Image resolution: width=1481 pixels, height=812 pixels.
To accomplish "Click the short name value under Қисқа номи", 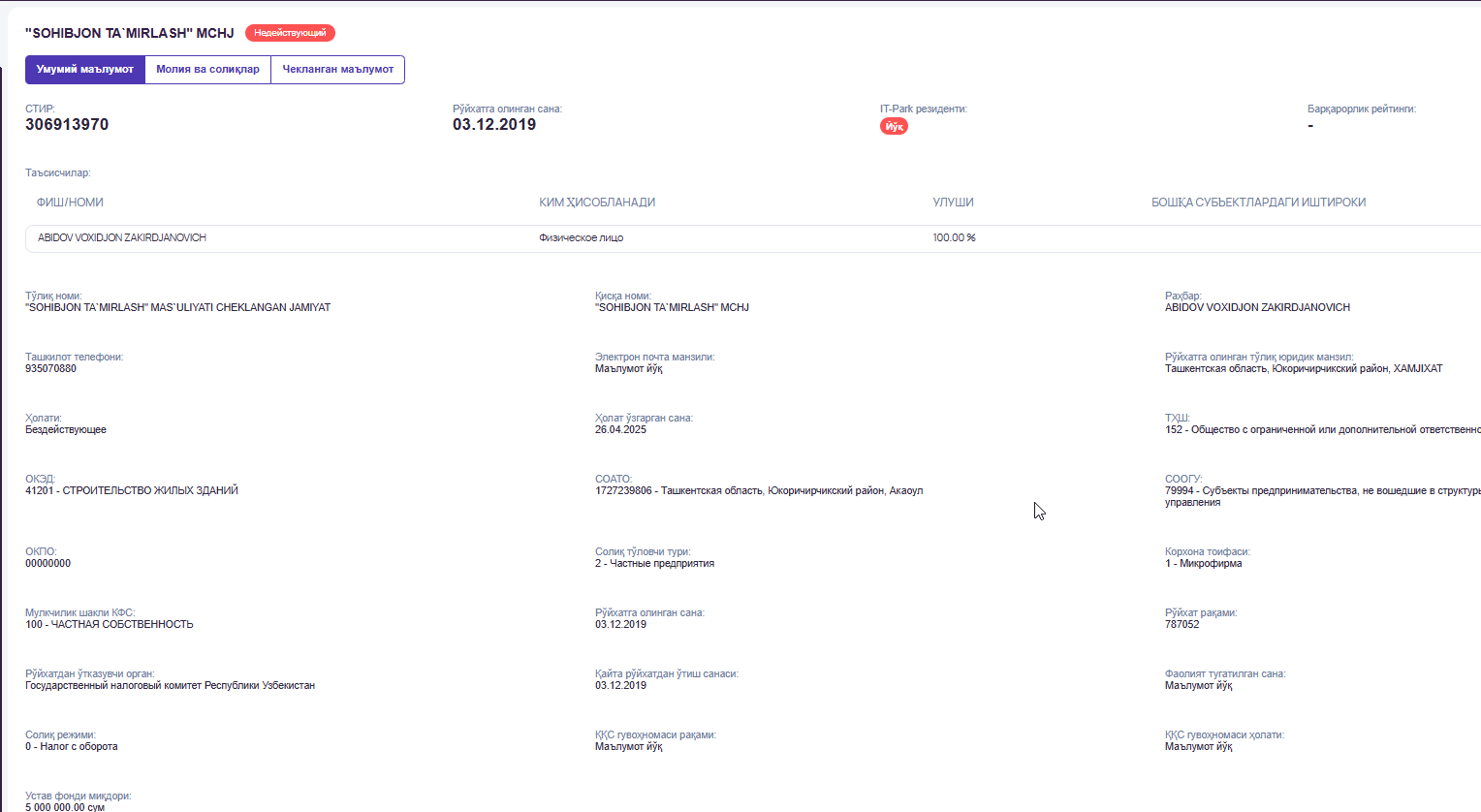I will click(672, 308).
